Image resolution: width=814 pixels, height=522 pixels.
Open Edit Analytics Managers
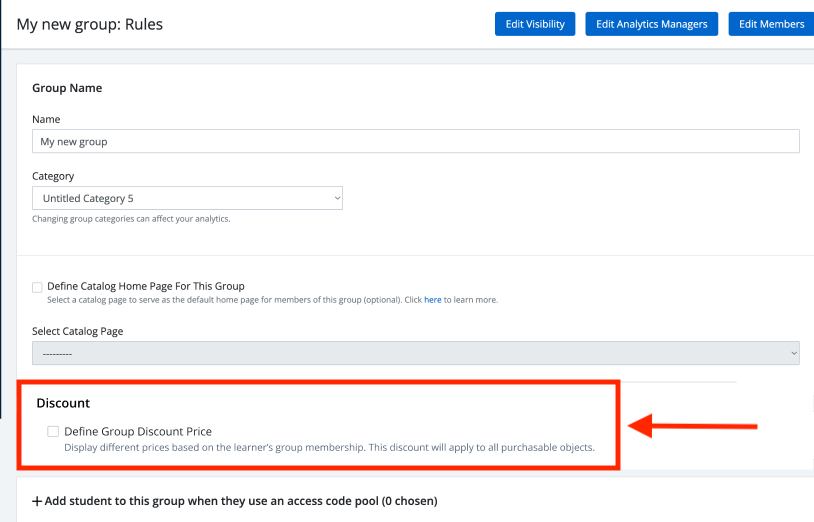click(x=652, y=24)
